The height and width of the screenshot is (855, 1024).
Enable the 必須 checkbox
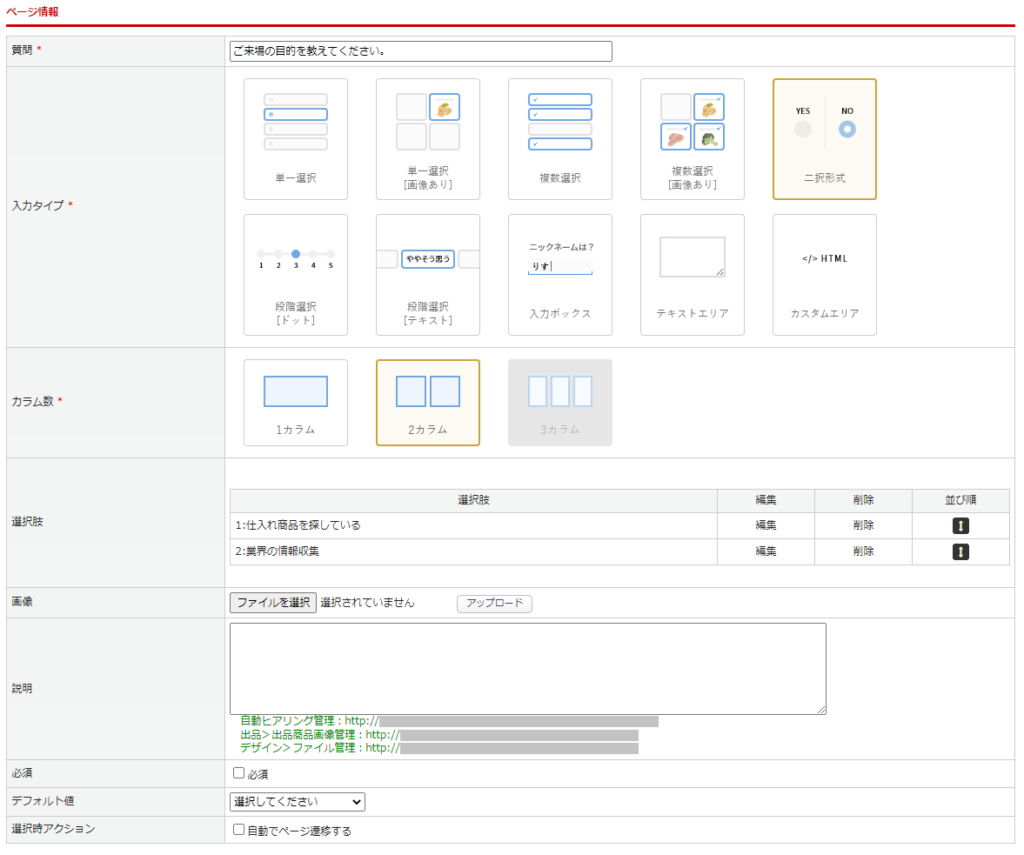tap(238, 773)
